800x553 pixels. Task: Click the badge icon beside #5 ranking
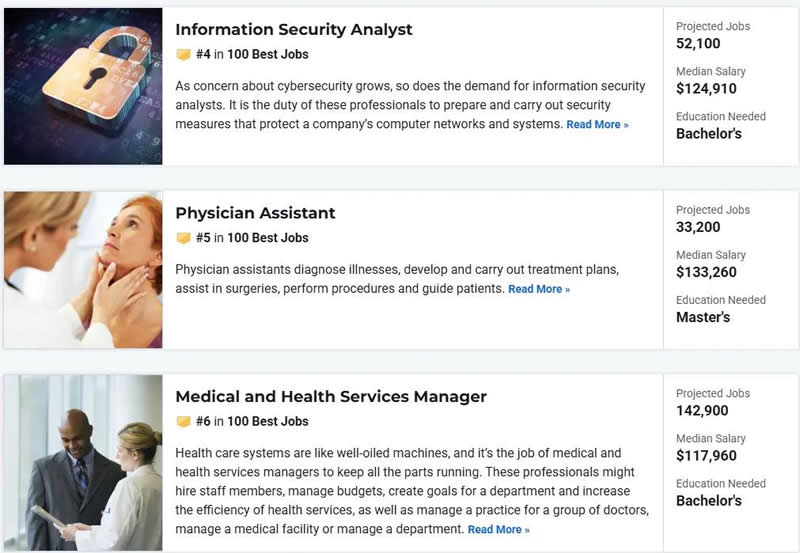(x=183, y=238)
